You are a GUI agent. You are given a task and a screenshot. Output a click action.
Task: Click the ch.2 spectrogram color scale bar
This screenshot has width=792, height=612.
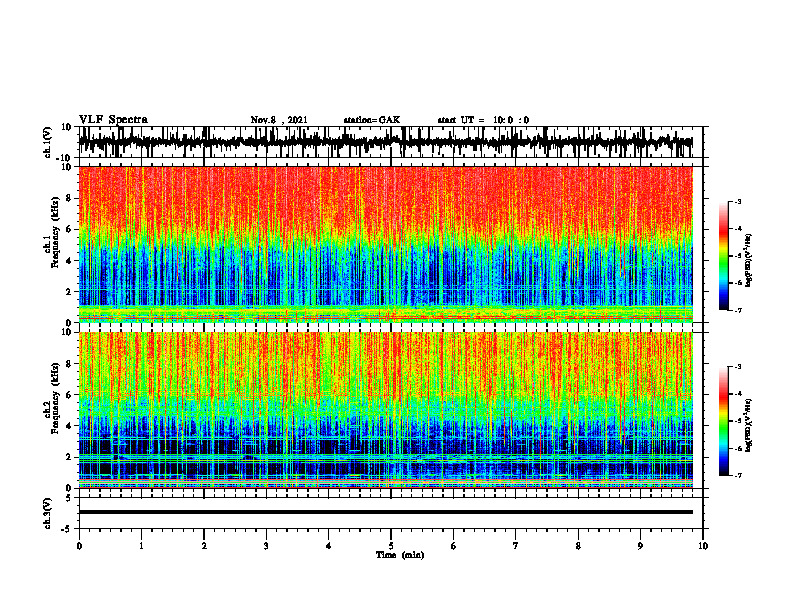point(723,421)
